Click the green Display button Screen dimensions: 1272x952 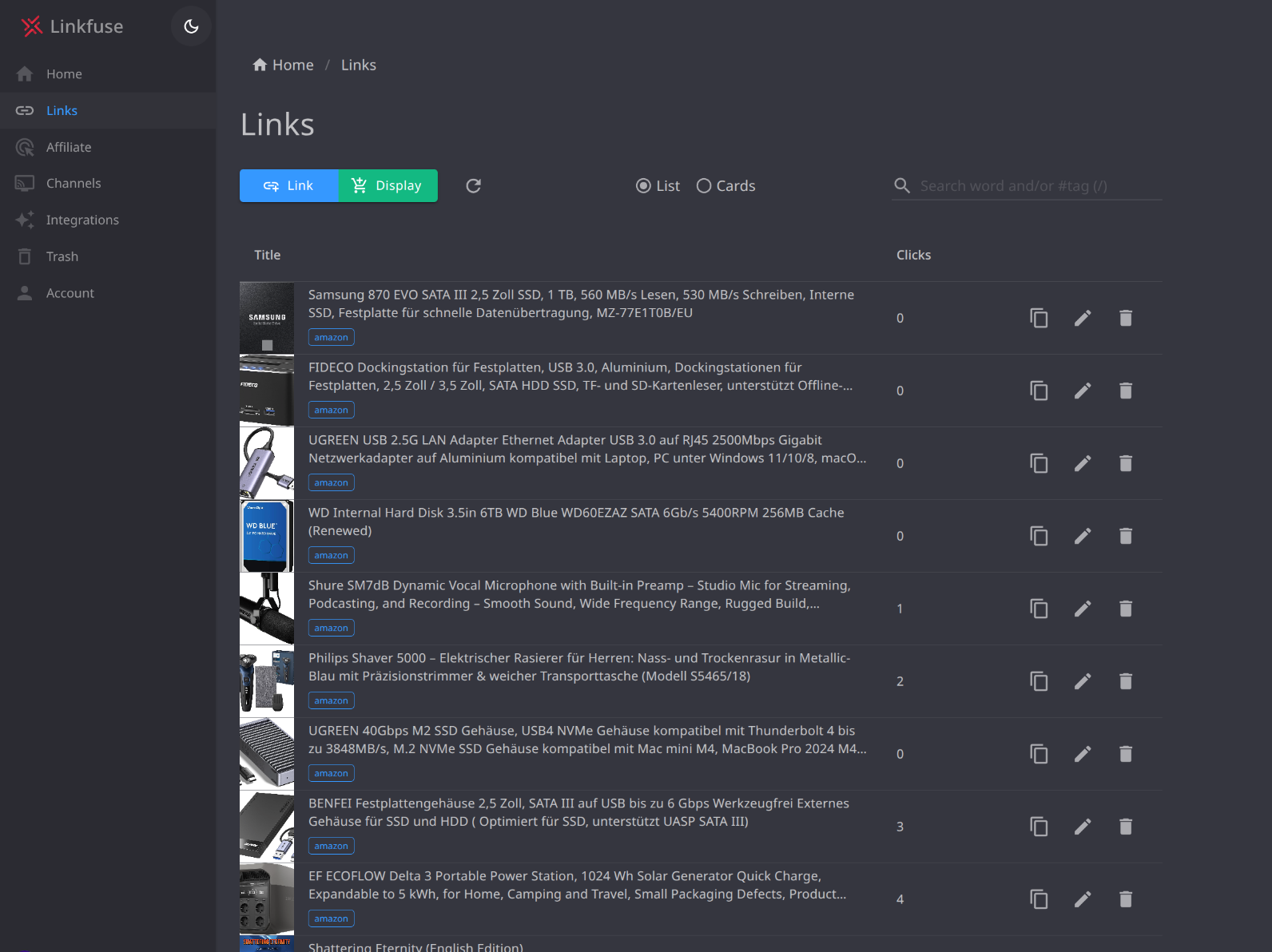(388, 185)
